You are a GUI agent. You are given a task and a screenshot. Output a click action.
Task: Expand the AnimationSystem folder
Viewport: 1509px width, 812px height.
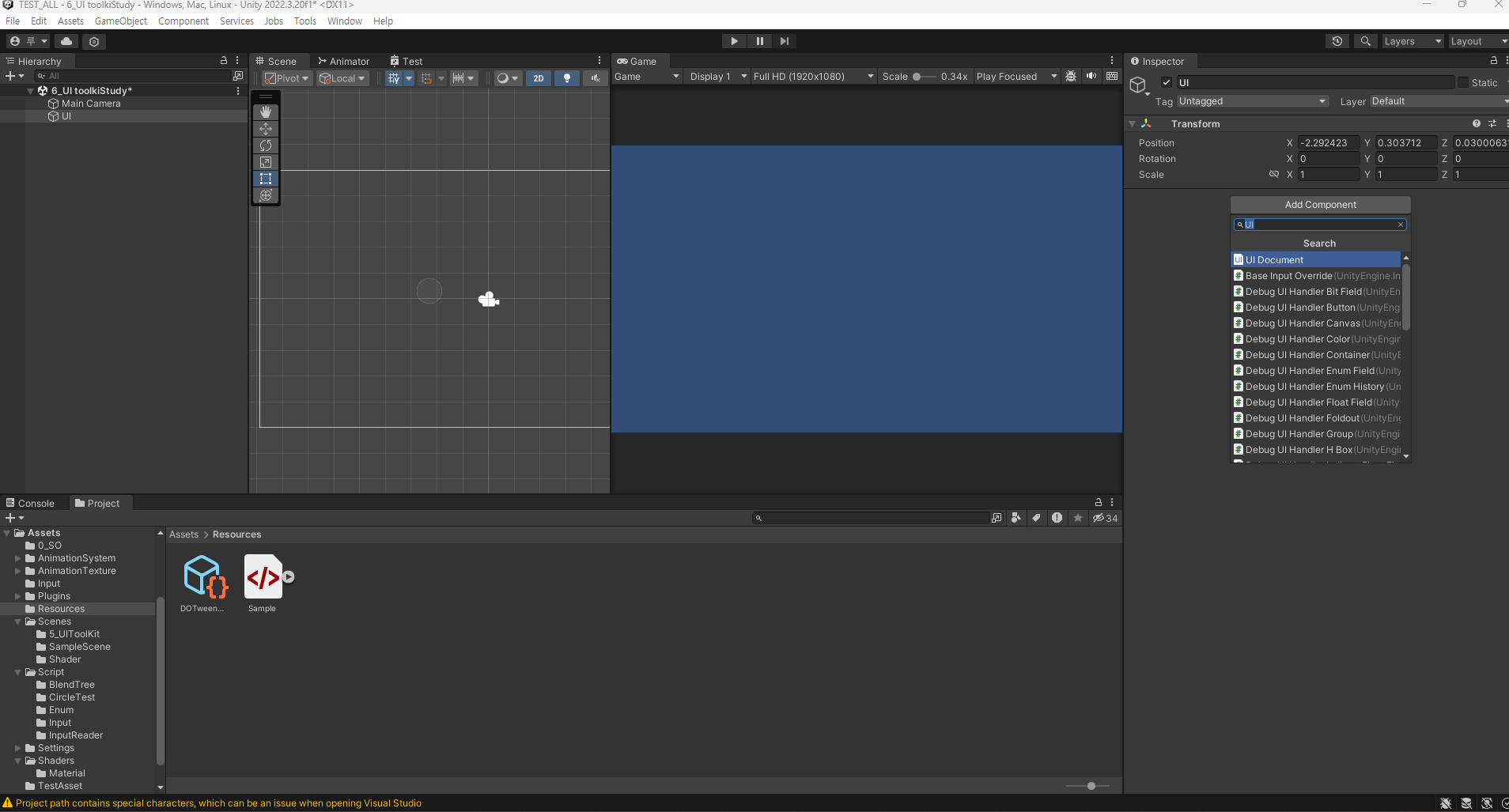pos(18,558)
